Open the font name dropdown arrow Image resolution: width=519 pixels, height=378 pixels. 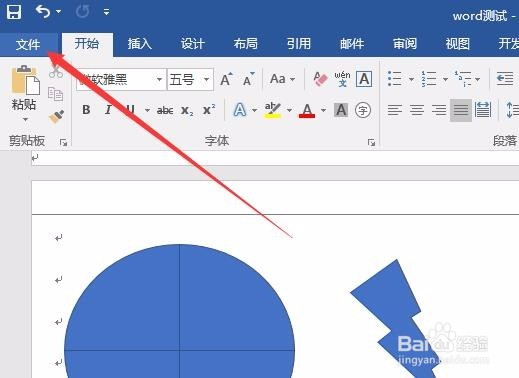(x=159, y=79)
